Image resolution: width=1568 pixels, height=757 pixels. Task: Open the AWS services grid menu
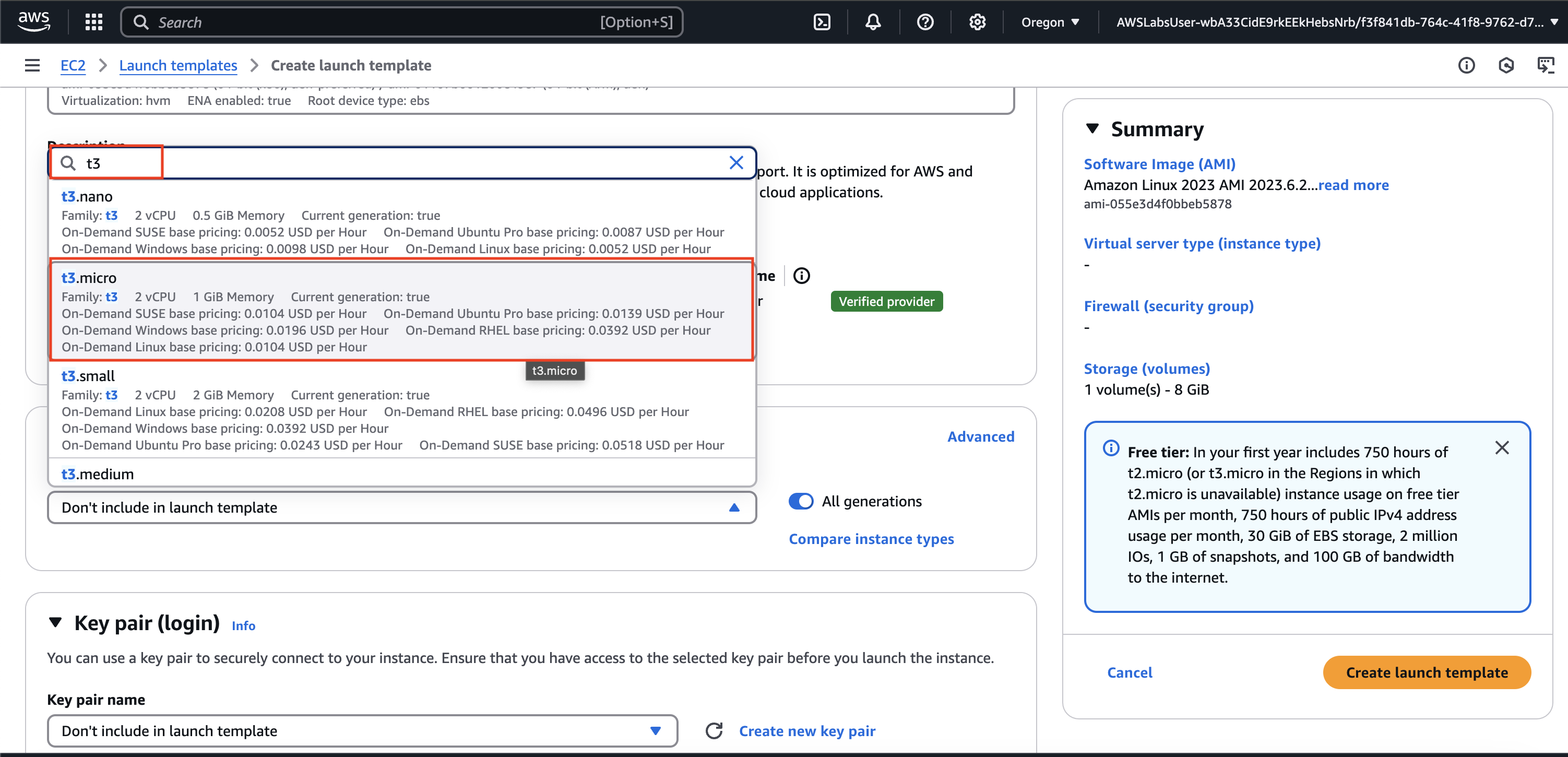point(93,22)
